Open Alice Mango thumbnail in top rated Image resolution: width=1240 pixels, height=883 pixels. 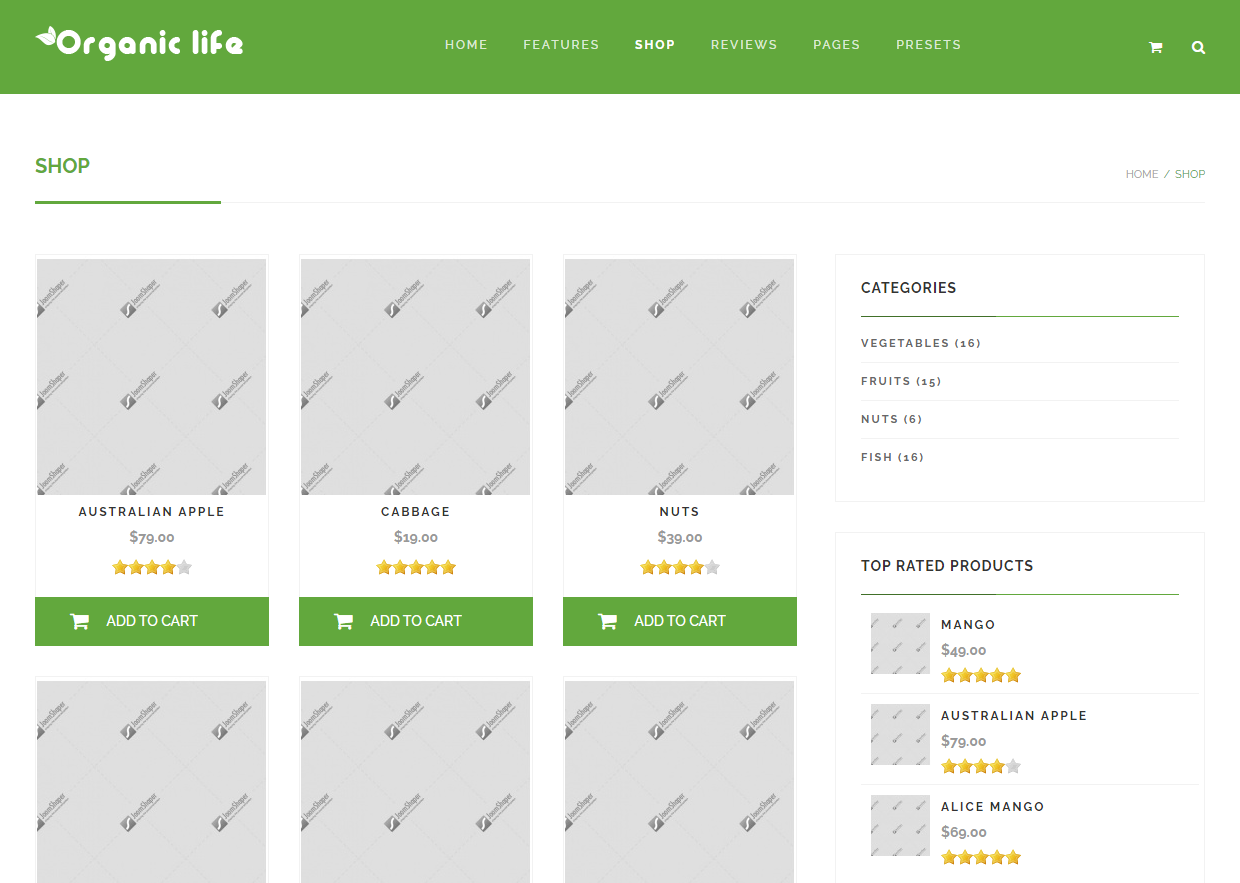pos(900,825)
